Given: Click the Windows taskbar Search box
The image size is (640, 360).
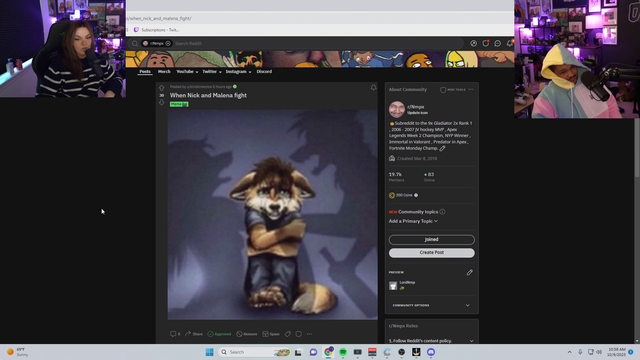Looking at the screenshot, I should [254, 352].
